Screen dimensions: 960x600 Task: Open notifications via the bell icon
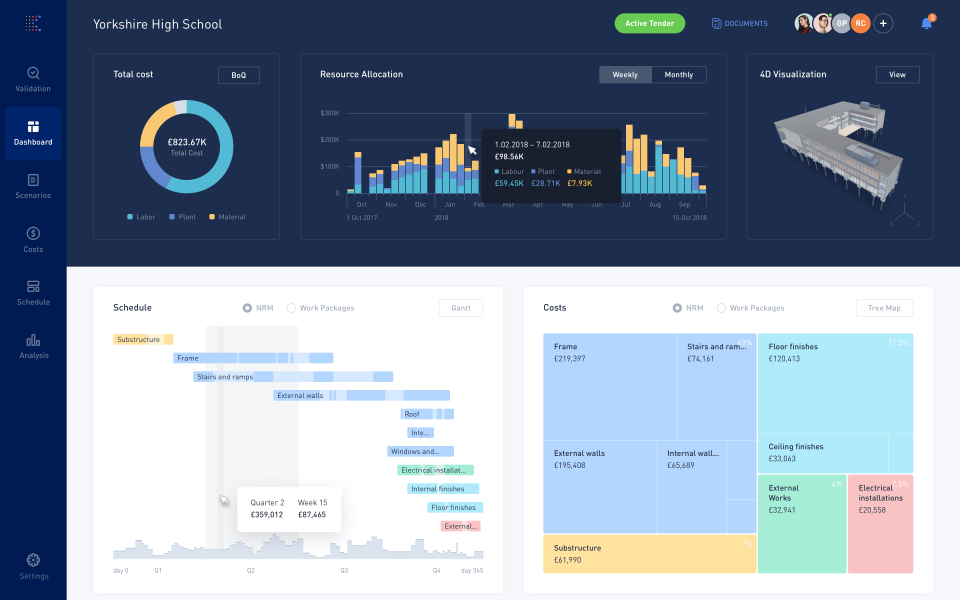point(925,23)
